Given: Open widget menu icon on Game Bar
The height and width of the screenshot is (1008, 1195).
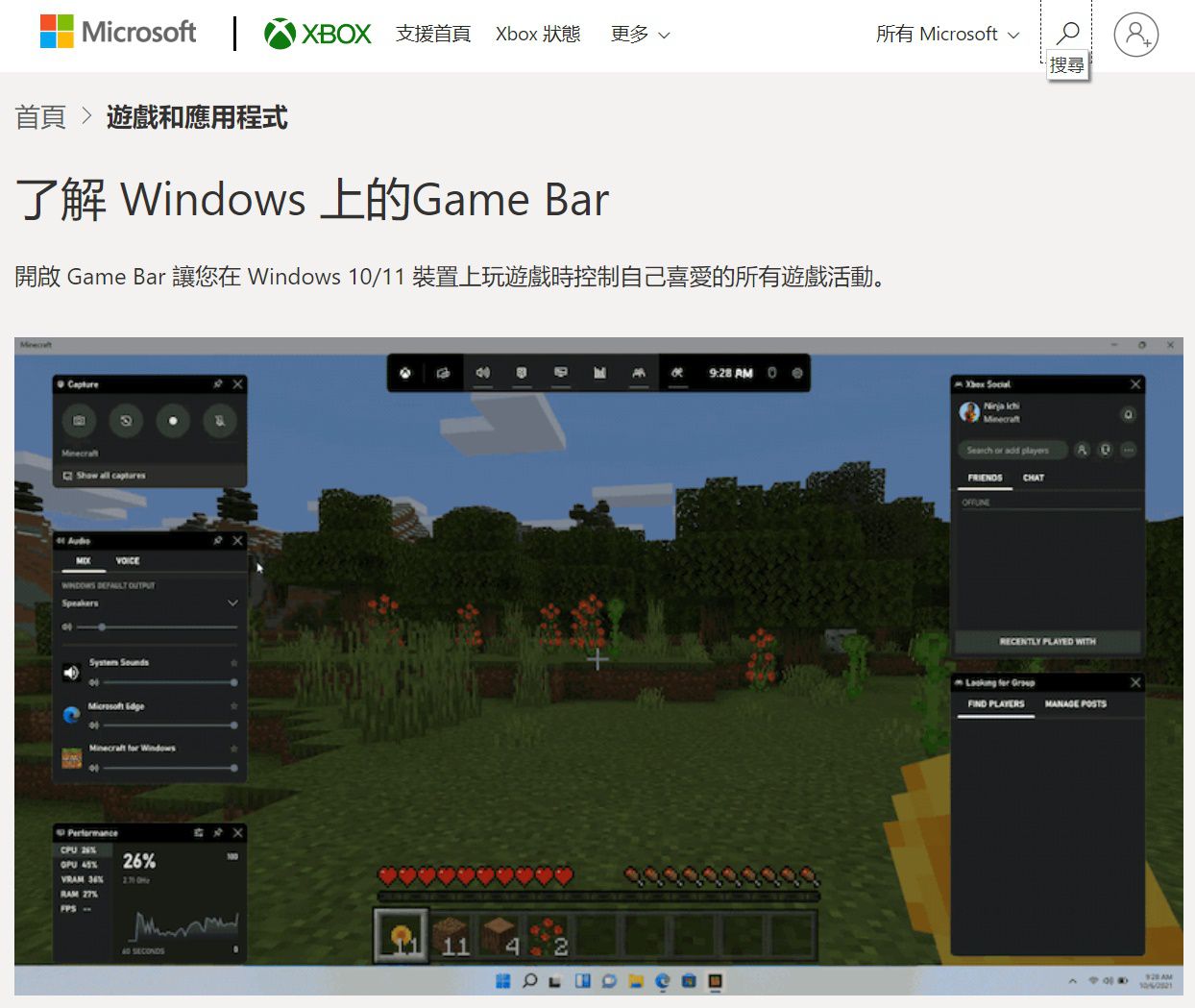Looking at the screenshot, I should tap(443, 373).
